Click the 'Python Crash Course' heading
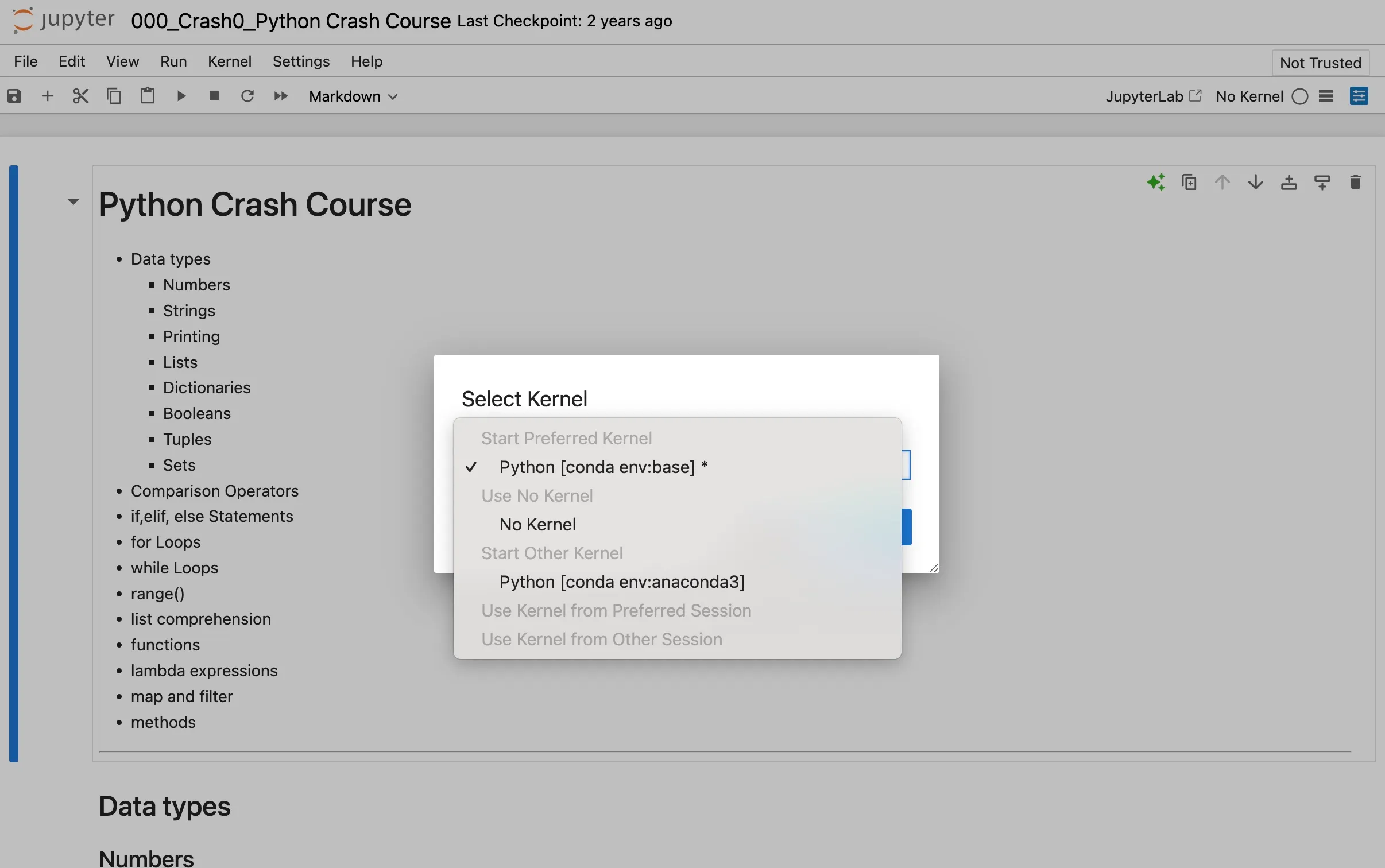 tap(255, 204)
